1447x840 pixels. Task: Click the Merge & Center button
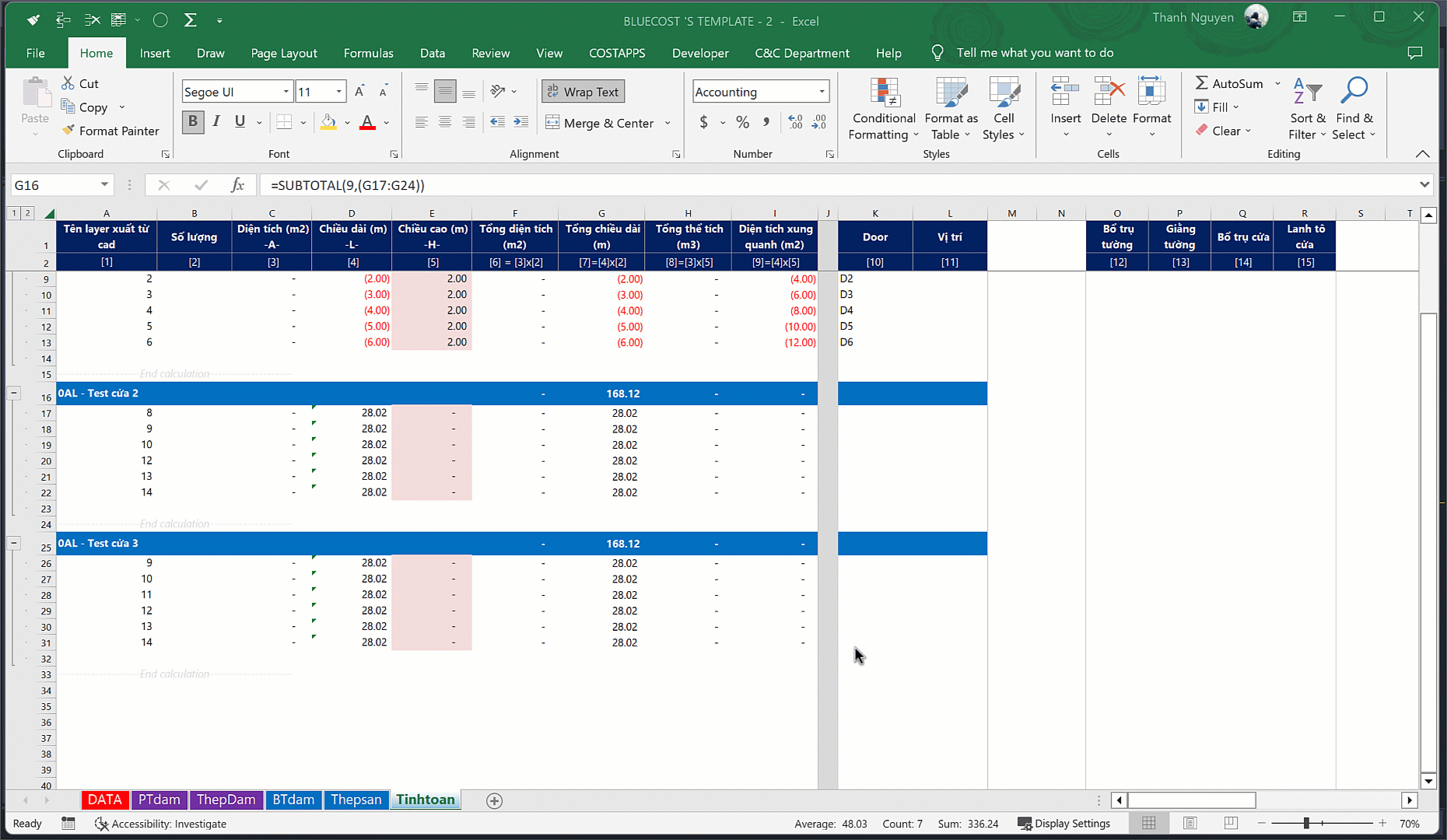tap(600, 123)
